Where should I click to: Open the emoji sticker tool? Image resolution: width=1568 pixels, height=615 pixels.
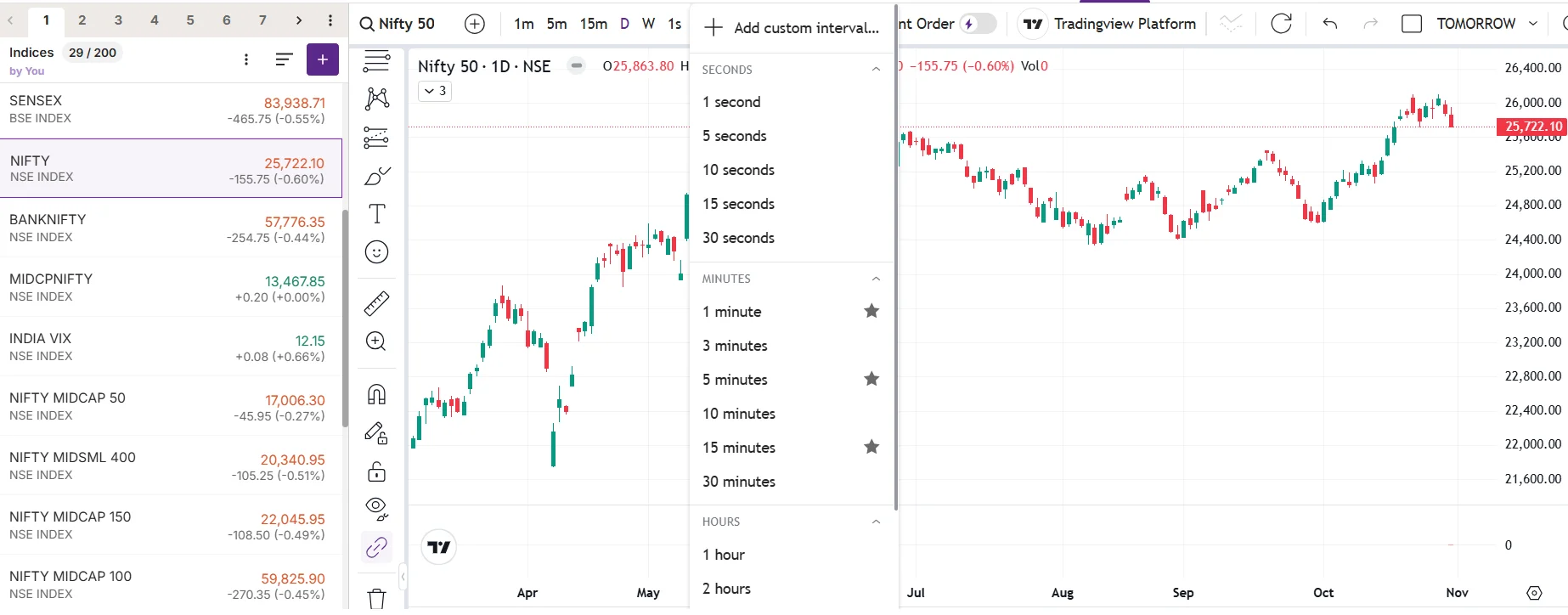point(376,251)
